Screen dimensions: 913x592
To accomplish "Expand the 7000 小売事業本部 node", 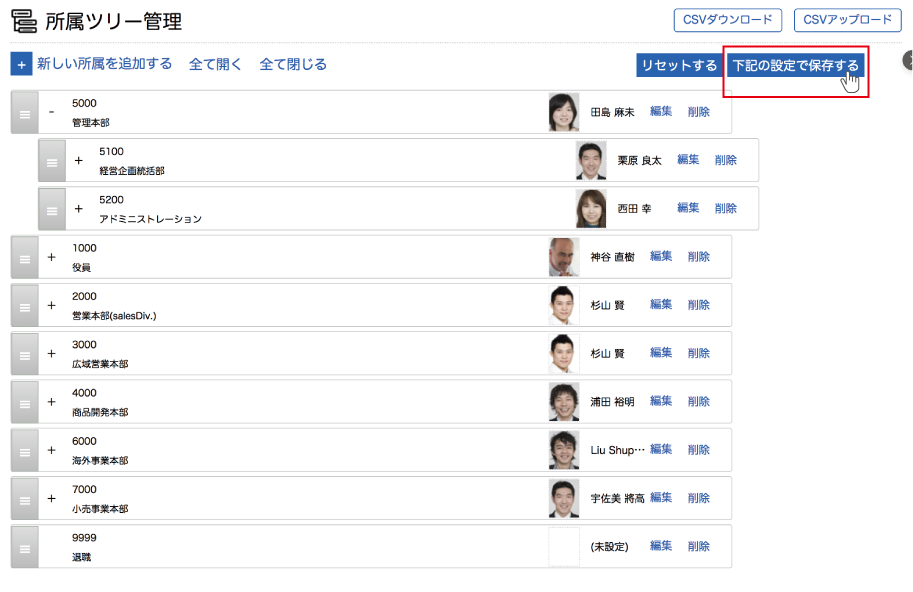I will pos(52,498).
